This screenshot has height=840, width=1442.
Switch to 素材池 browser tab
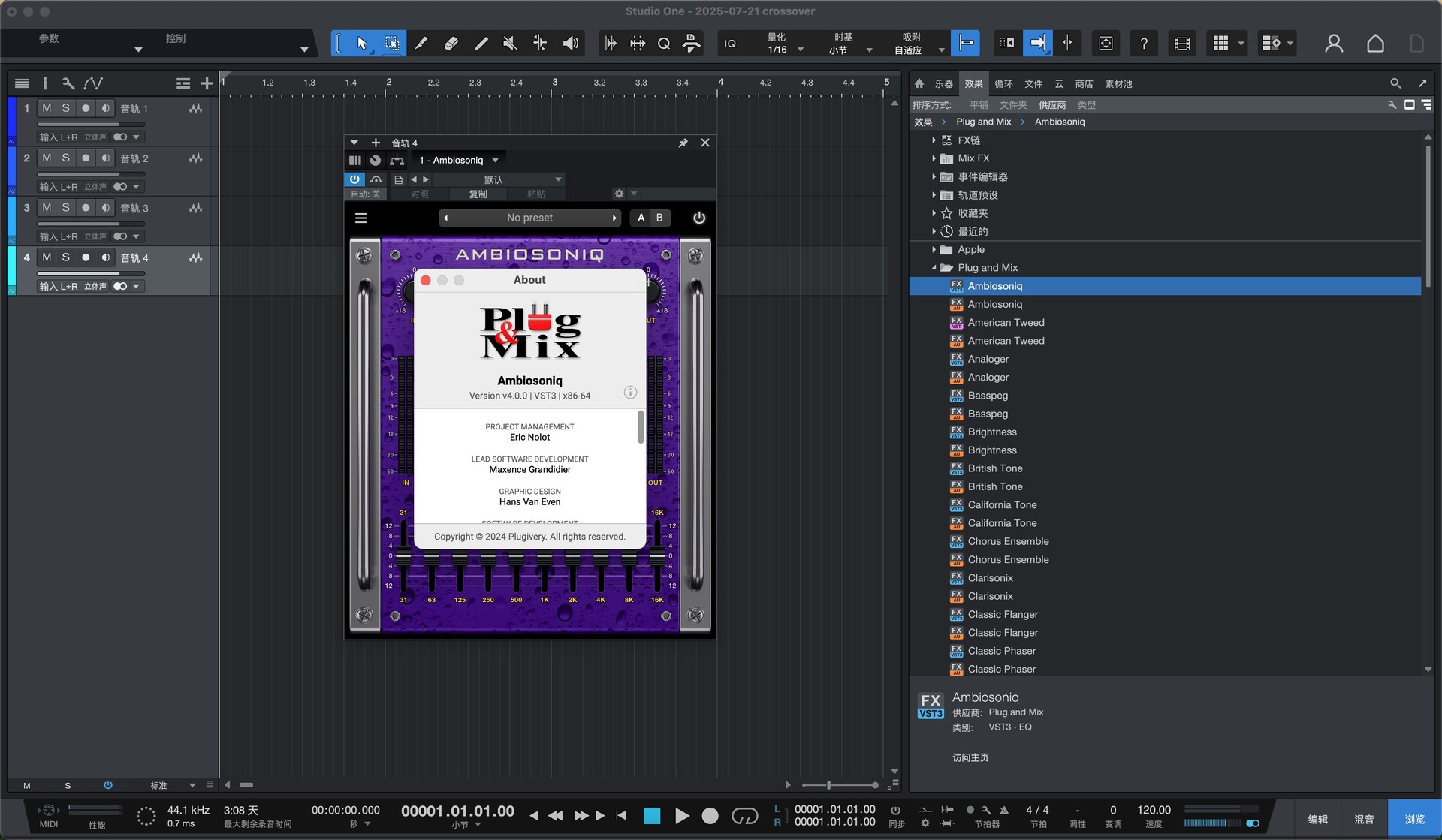[x=1118, y=84]
